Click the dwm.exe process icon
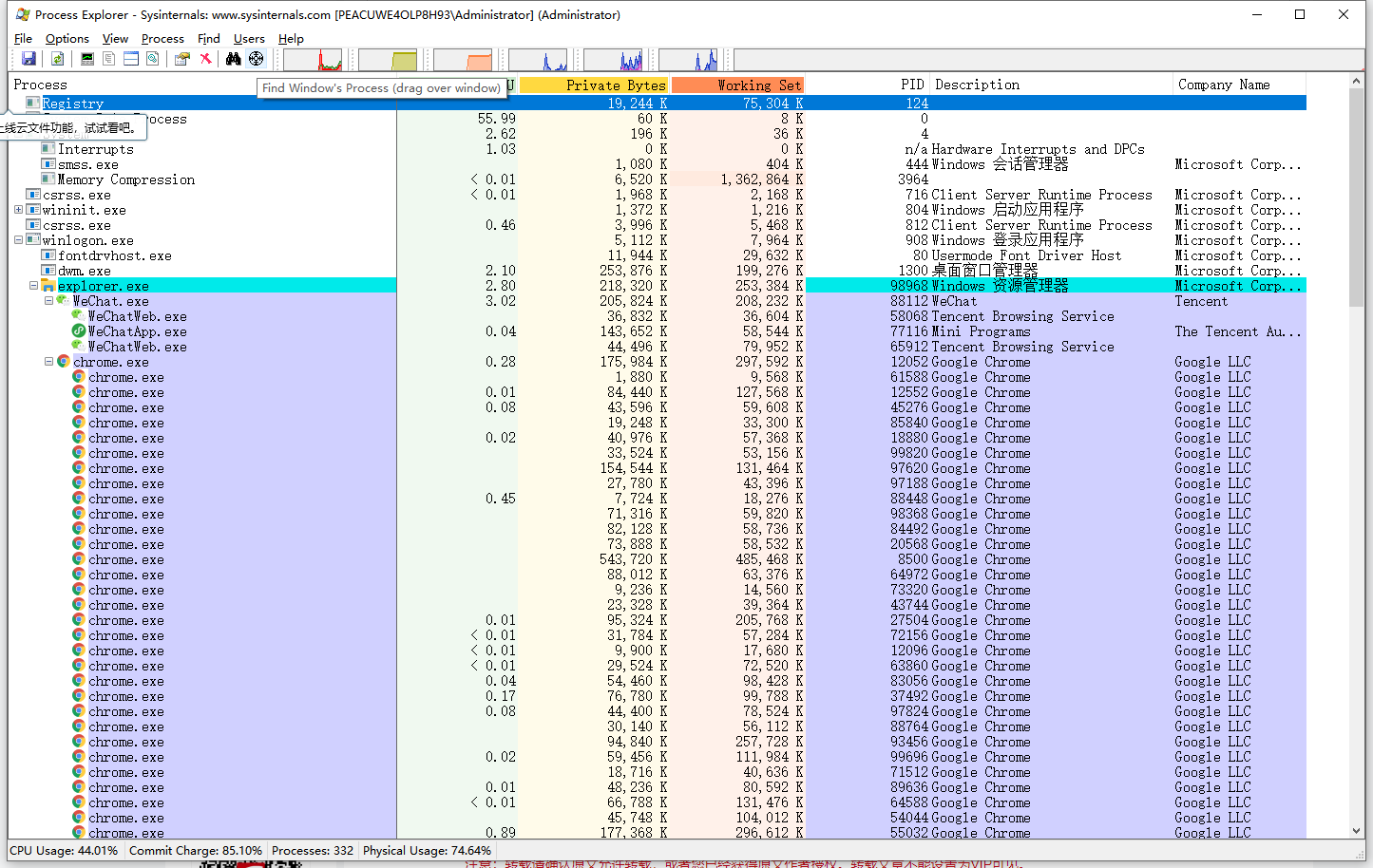Screen dimensions: 1373x868 point(48,271)
